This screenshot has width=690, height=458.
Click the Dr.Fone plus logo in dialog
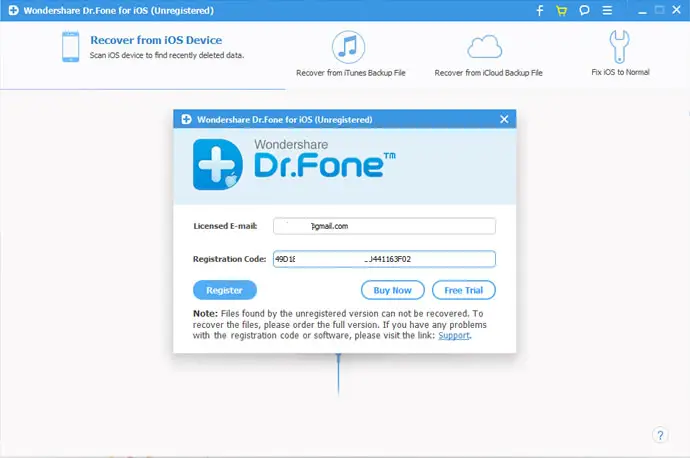point(218,165)
